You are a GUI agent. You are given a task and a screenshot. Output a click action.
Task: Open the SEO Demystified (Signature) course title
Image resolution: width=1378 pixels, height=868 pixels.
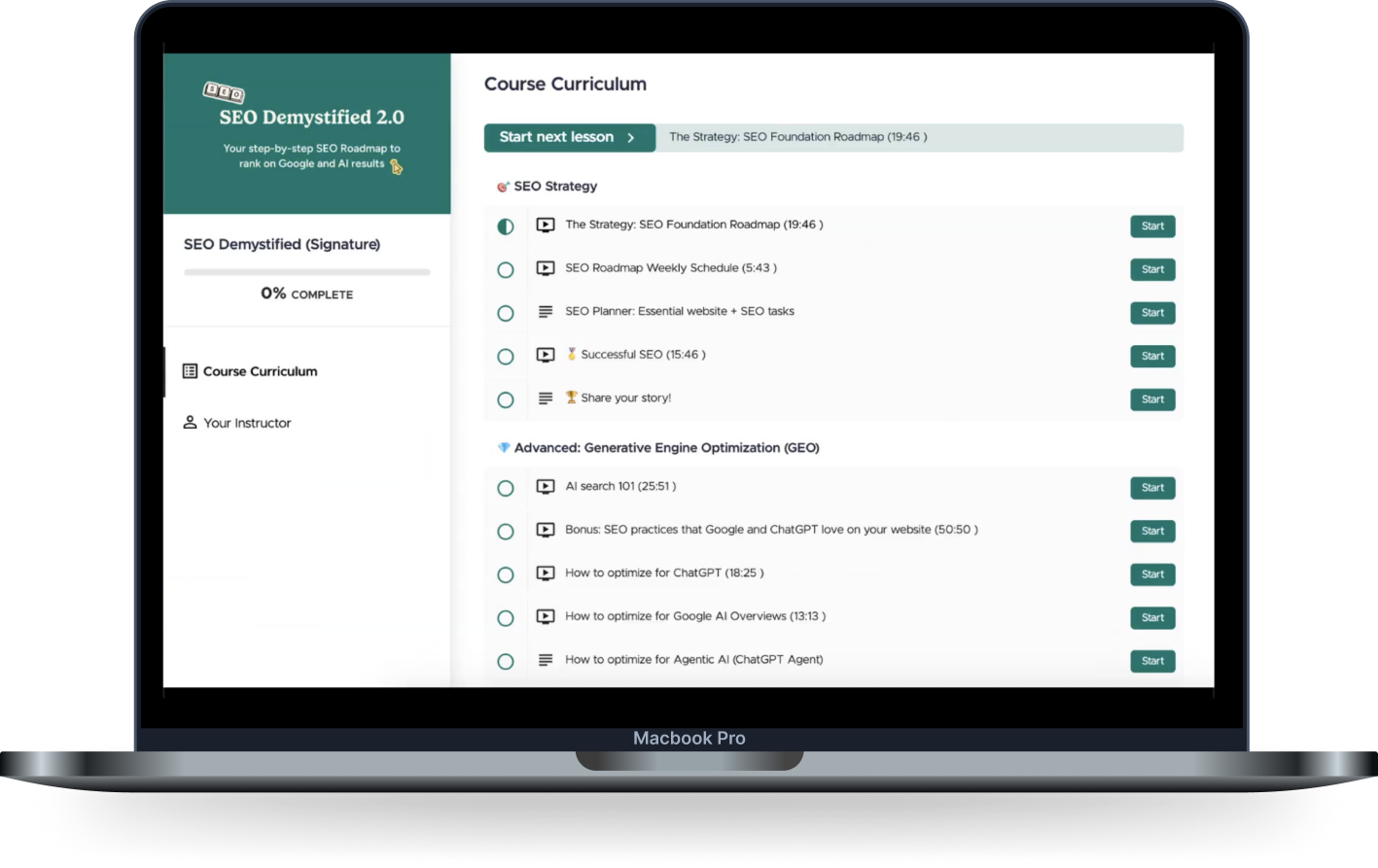click(x=282, y=244)
